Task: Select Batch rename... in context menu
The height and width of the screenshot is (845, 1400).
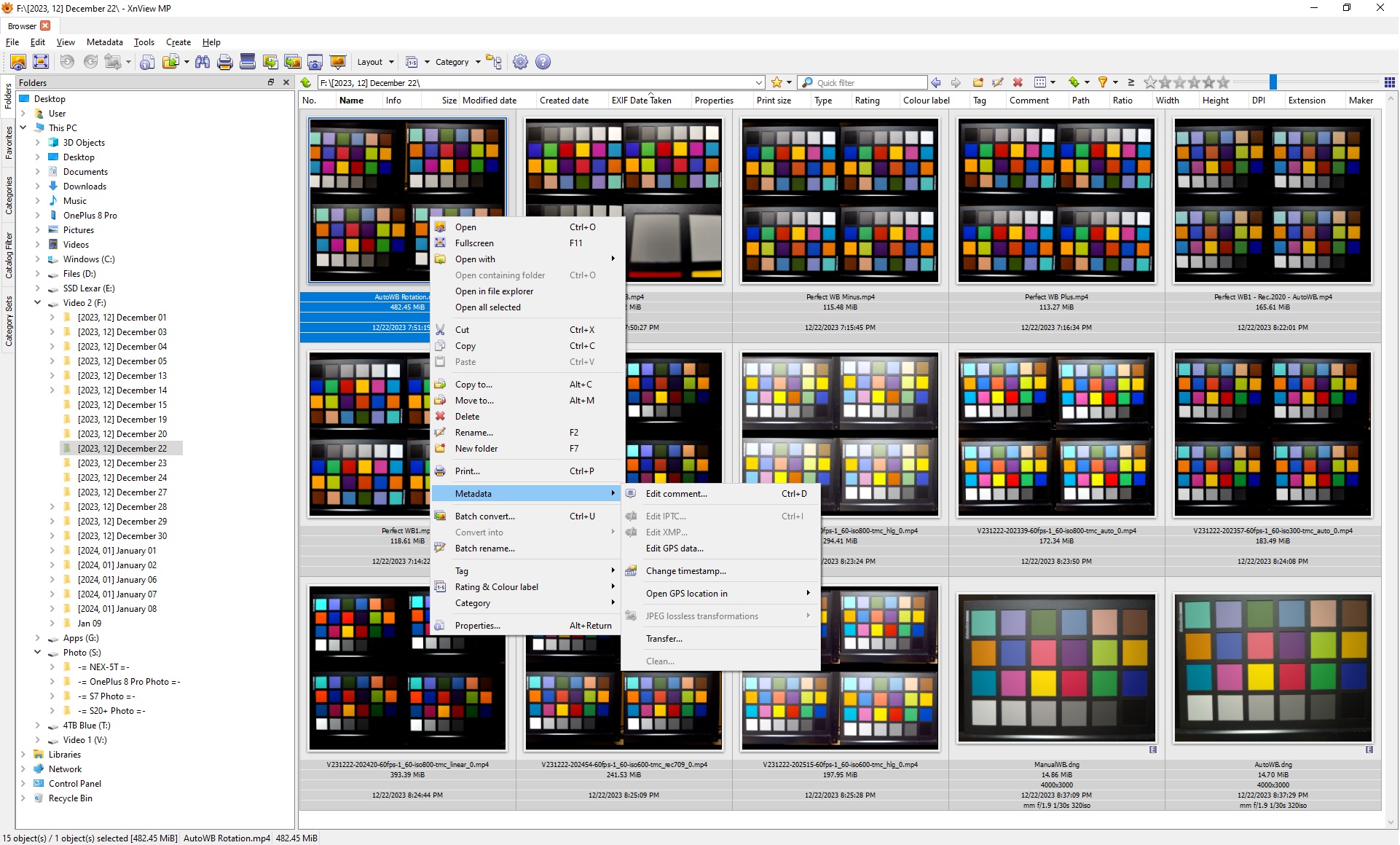Action: click(x=484, y=549)
